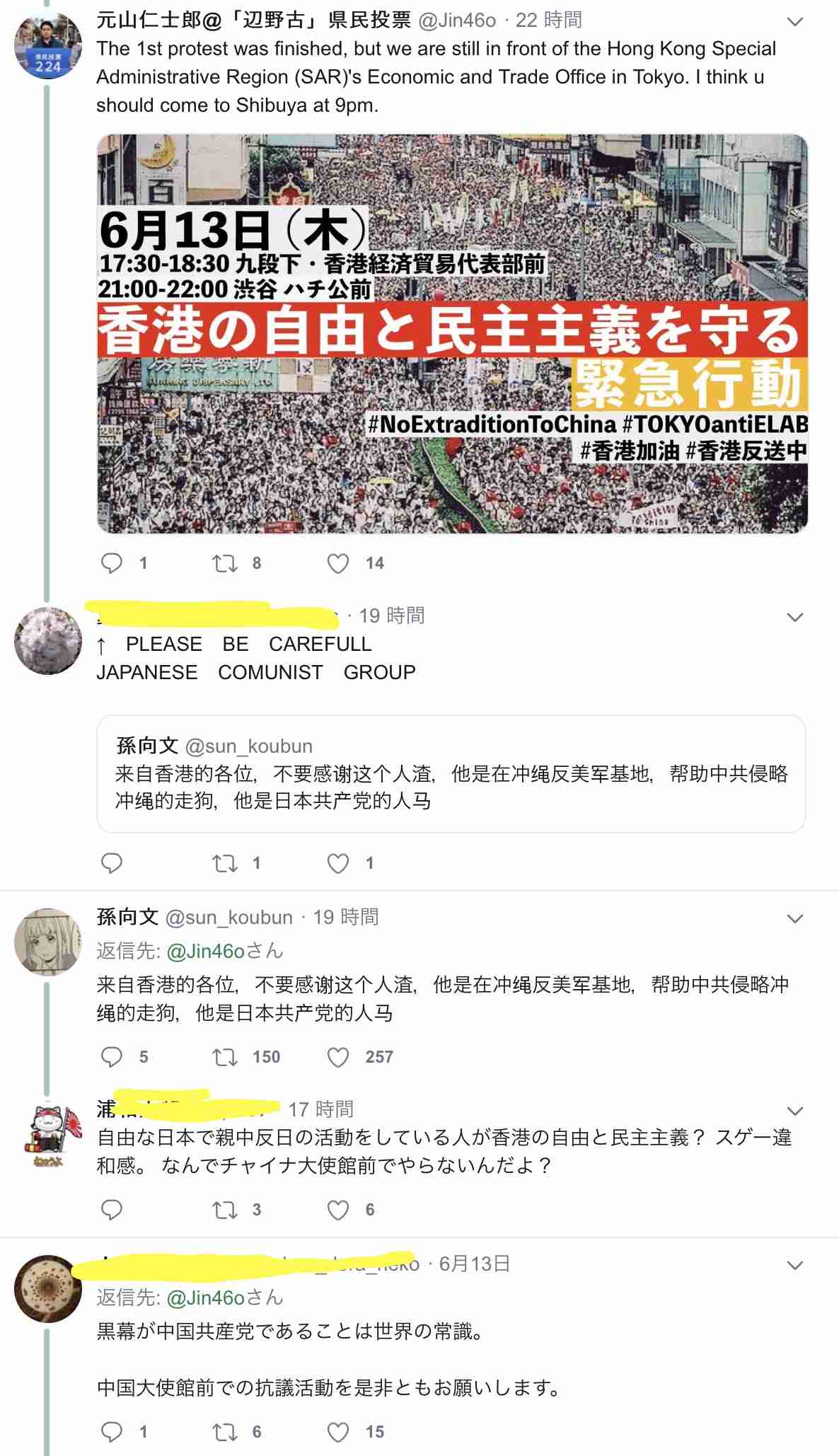Expand the options chevron on Jin46o's tweet
The width and height of the screenshot is (839, 1456).
(795, 22)
